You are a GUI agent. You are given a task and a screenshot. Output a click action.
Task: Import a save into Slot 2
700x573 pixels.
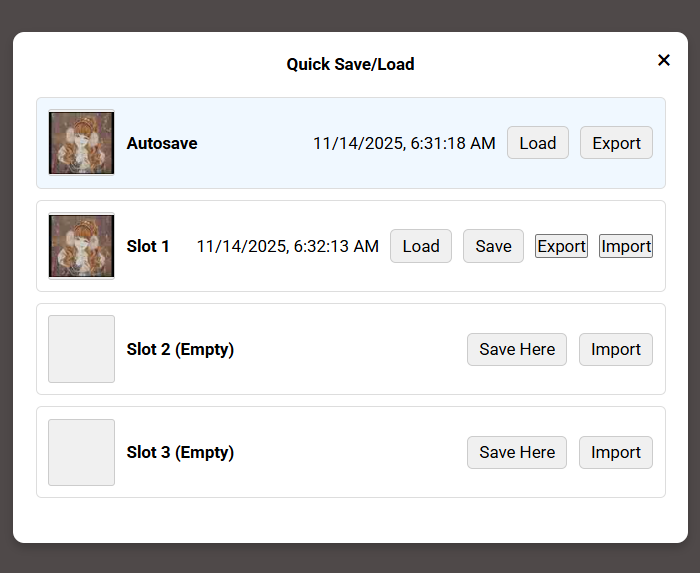tap(615, 349)
